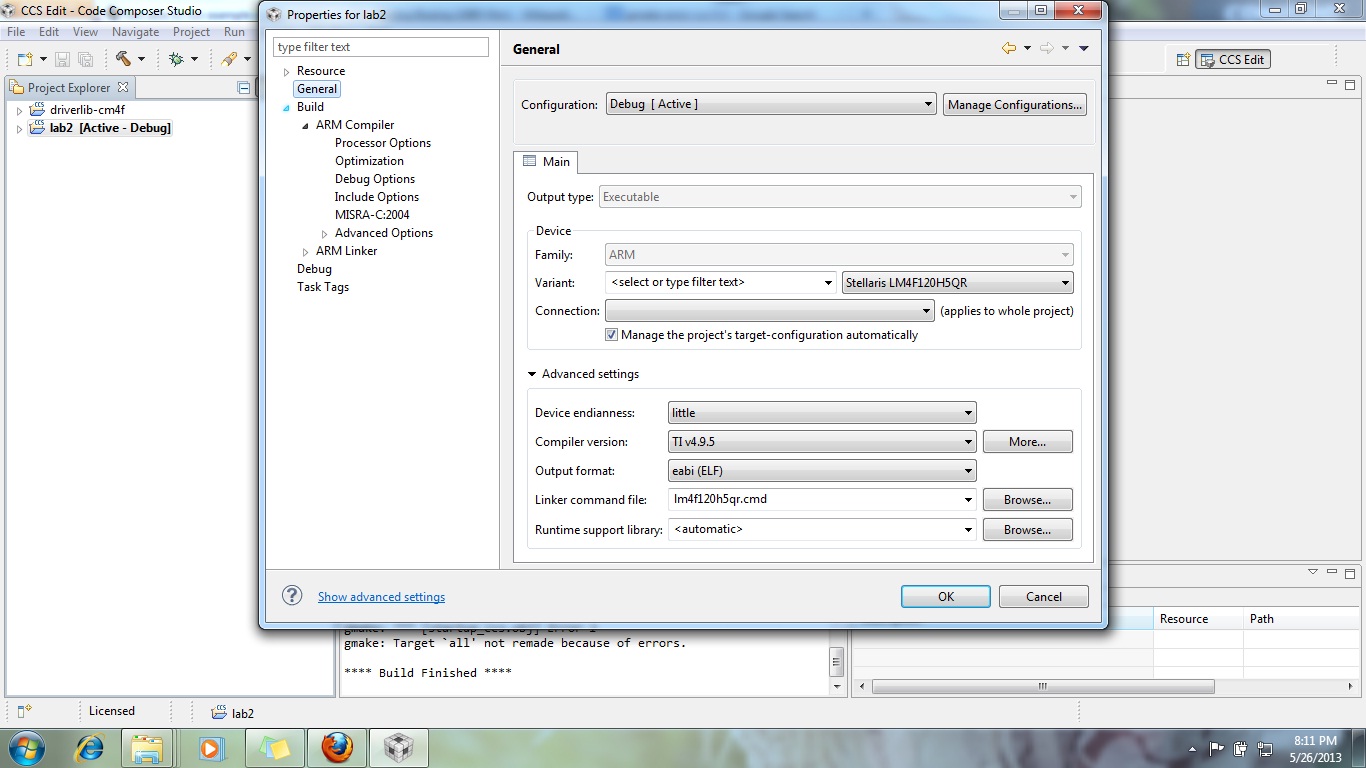Click the Manage Configurations button
The width and height of the screenshot is (1366, 768).
coord(1014,104)
